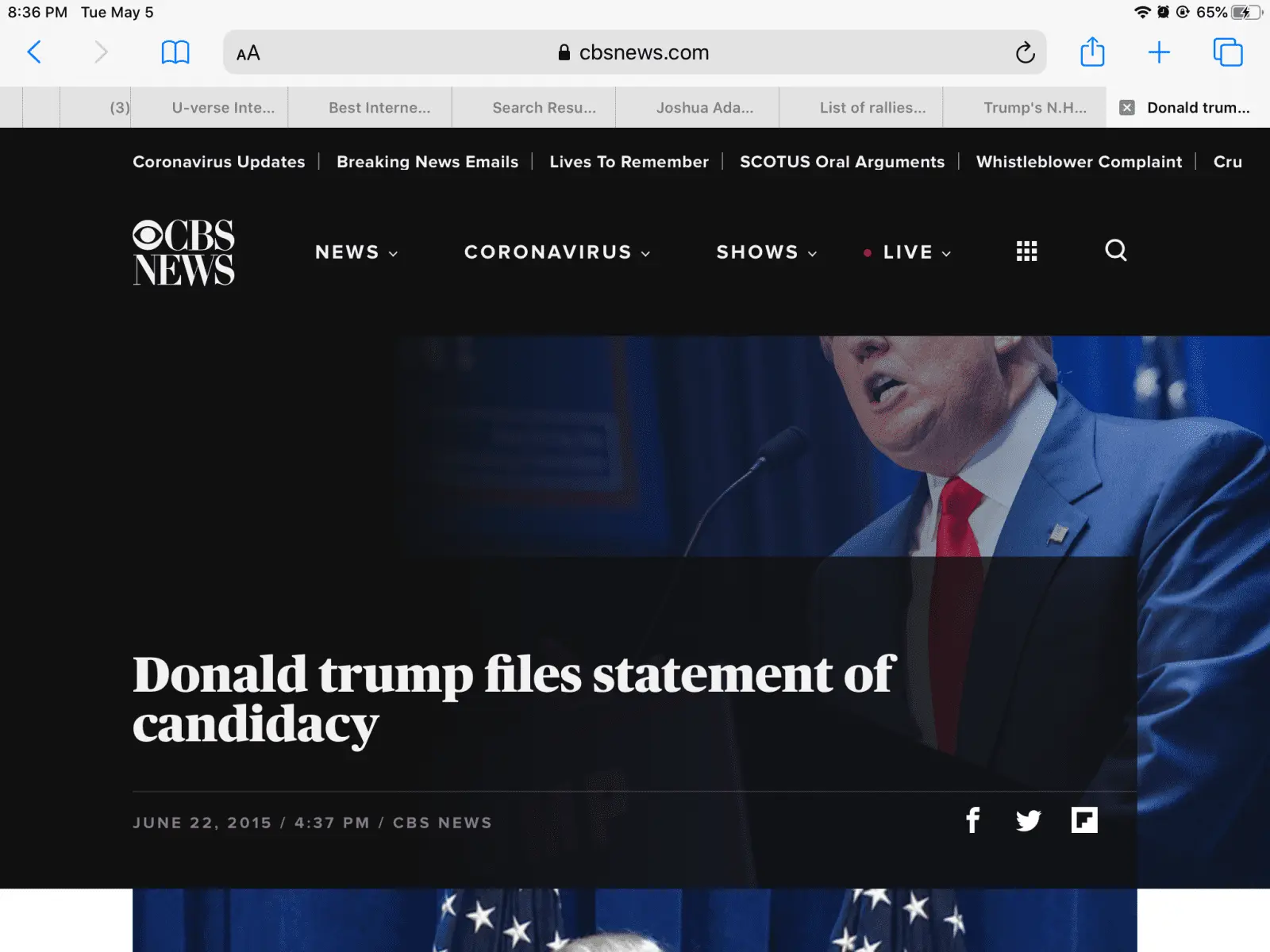
Task: Share article on Flipboard
Action: coord(1084,820)
